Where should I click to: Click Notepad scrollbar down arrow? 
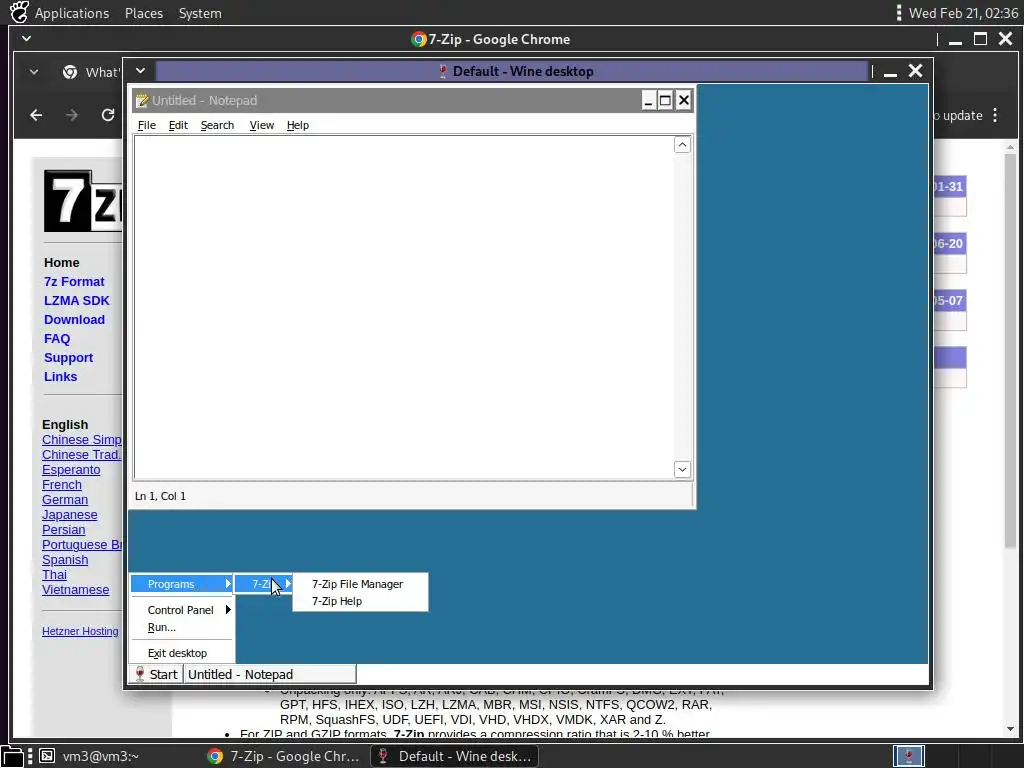[682, 469]
